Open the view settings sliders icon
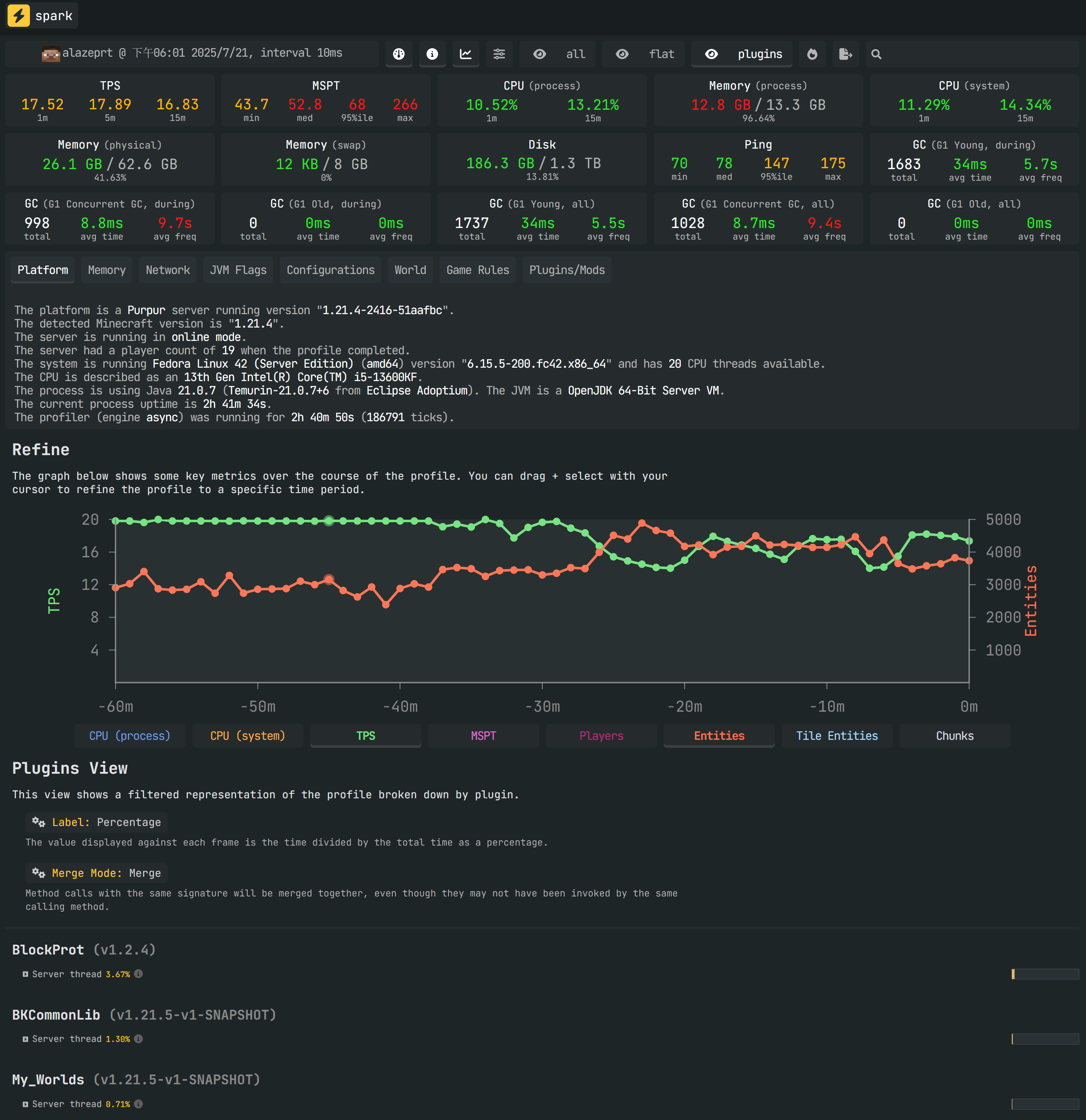Viewport: 1086px width, 1120px height. (499, 54)
